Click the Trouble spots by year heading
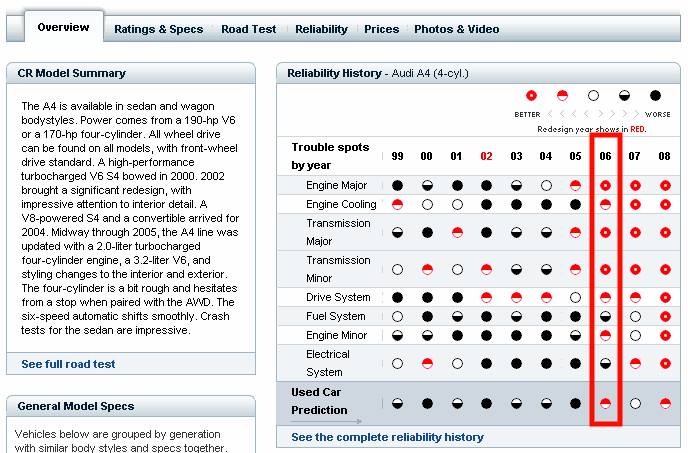 [330, 156]
